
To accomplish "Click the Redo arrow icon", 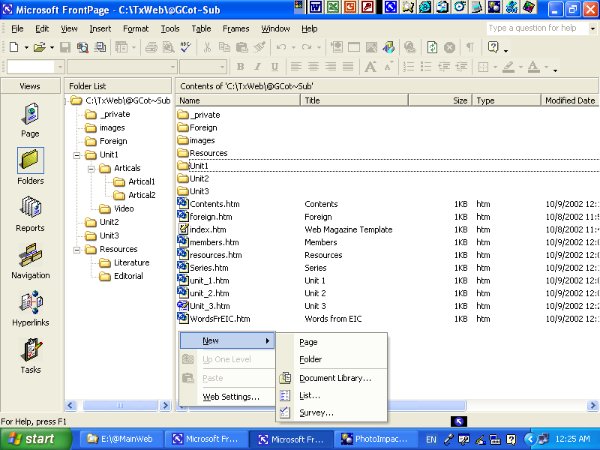I will (x=307, y=47).
